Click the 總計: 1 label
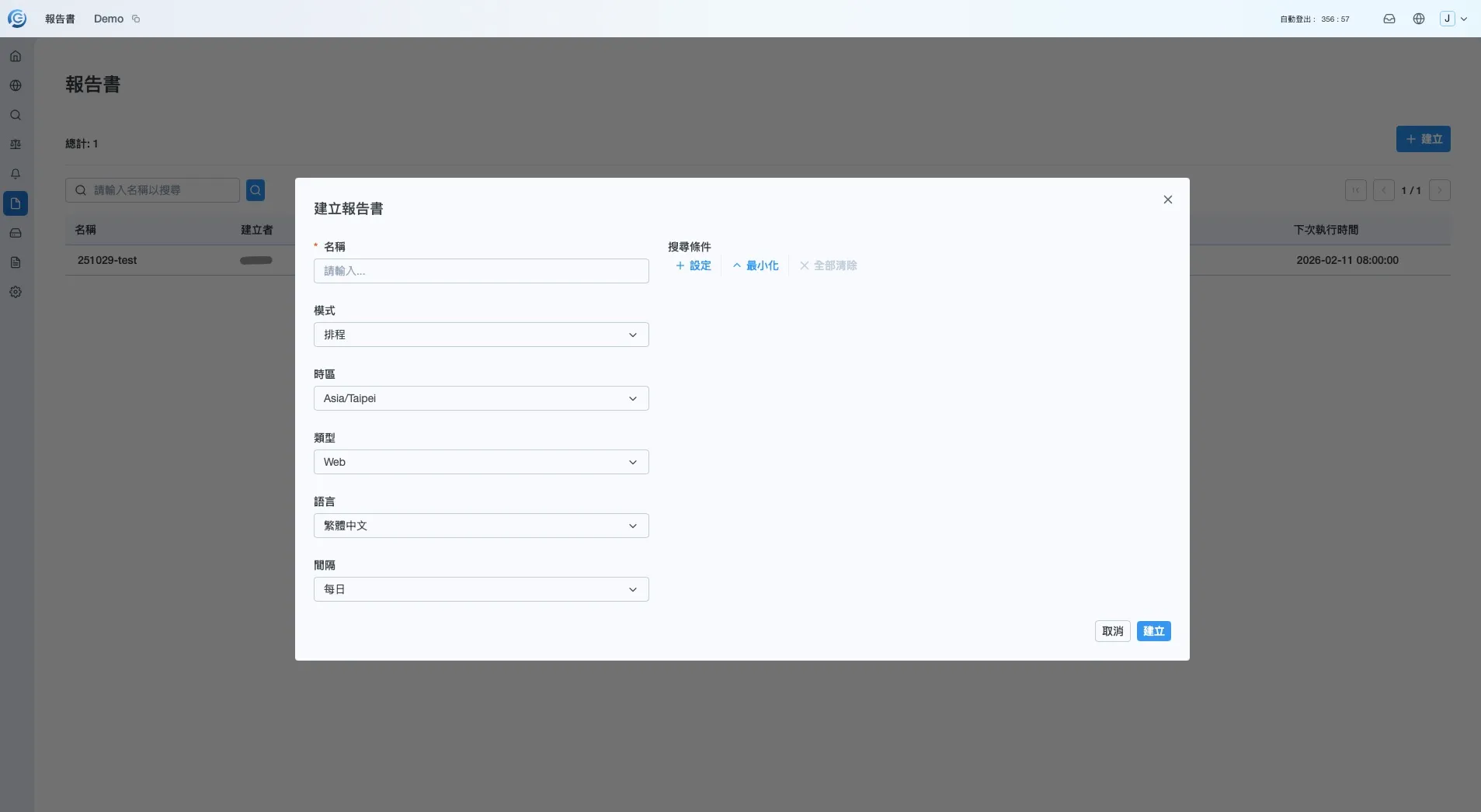 [x=82, y=144]
